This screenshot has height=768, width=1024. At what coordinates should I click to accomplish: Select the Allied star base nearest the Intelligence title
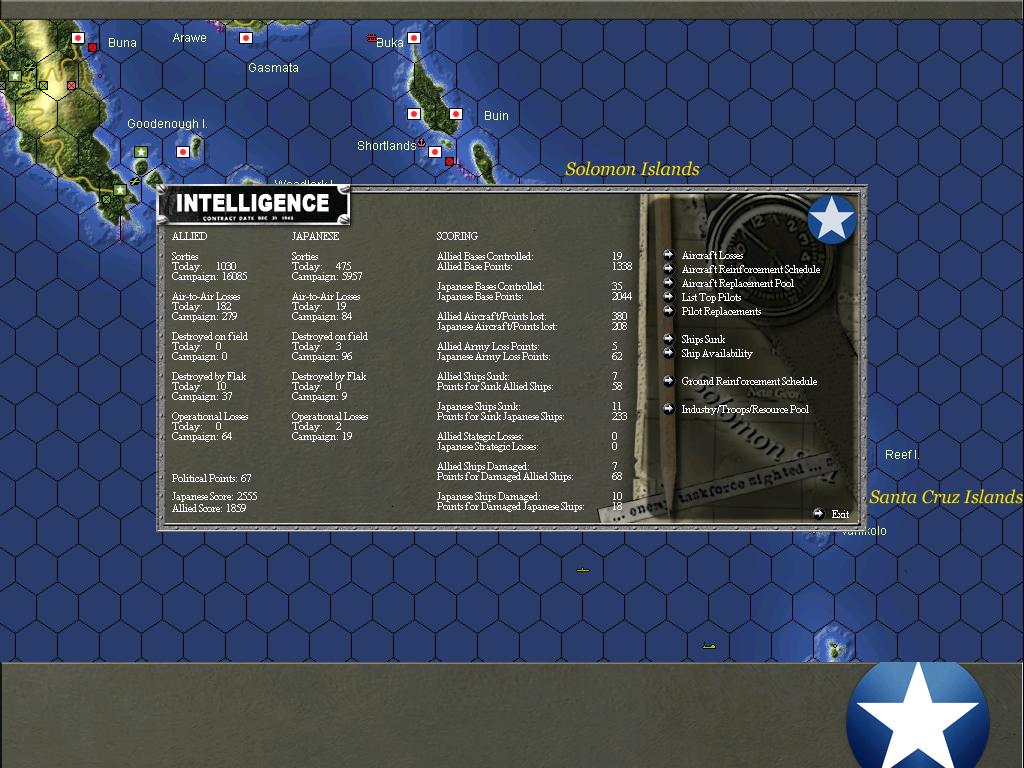click(x=120, y=190)
